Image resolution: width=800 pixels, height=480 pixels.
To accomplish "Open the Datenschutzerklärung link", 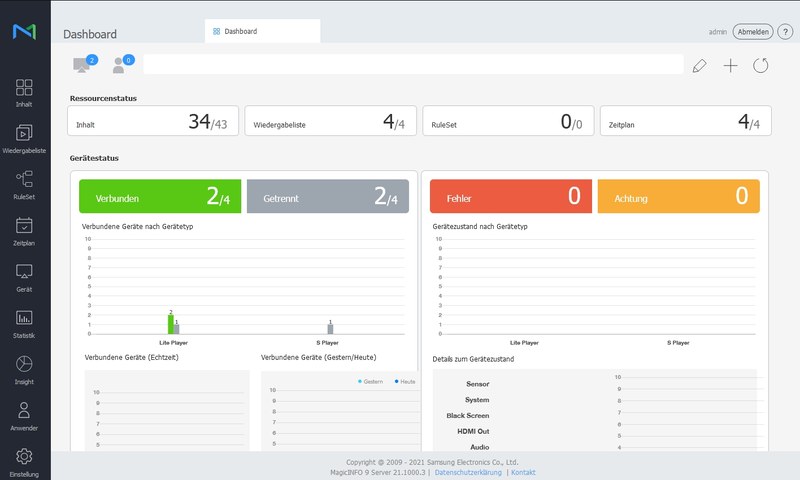I will point(468,471).
